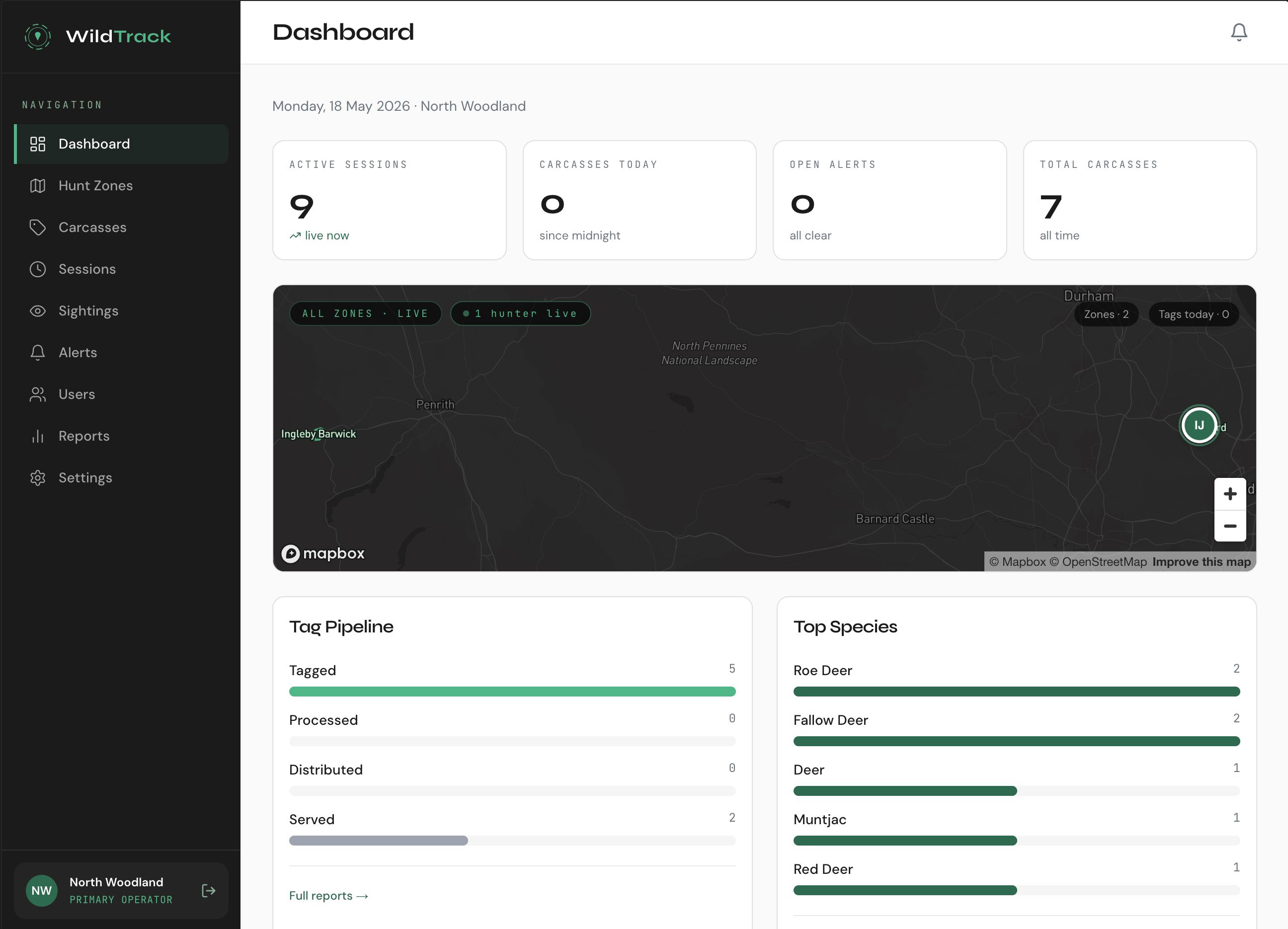Open the Dashboard menu item
The image size is (1288, 929).
[x=121, y=144]
